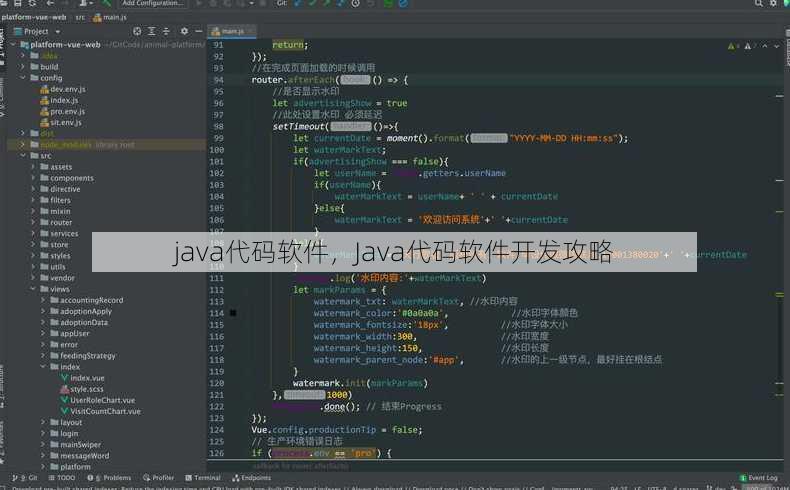Collapse the index folder under views
Viewport: 790px width, 490px height.
(x=43, y=366)
